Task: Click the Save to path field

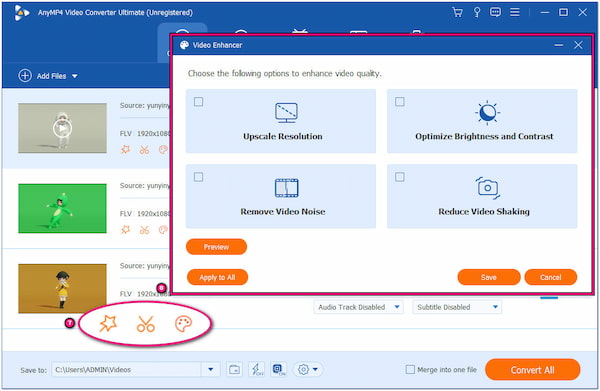Action: [127, 370]
